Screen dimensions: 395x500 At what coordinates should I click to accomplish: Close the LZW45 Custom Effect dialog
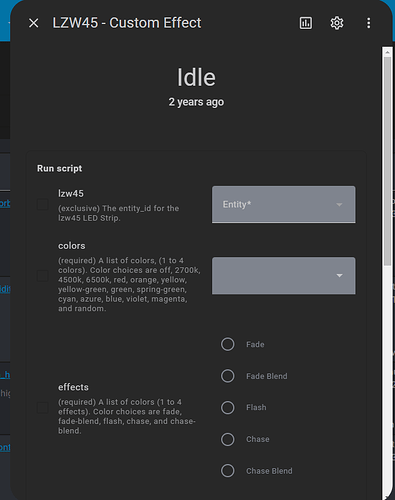tap(34, 23)
